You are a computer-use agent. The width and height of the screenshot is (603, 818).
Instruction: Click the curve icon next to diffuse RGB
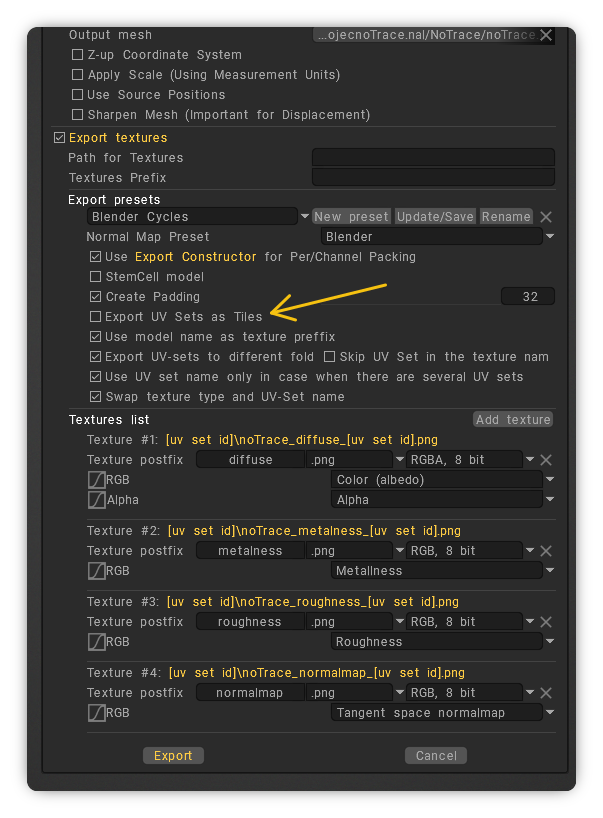(x=96, y=480)
